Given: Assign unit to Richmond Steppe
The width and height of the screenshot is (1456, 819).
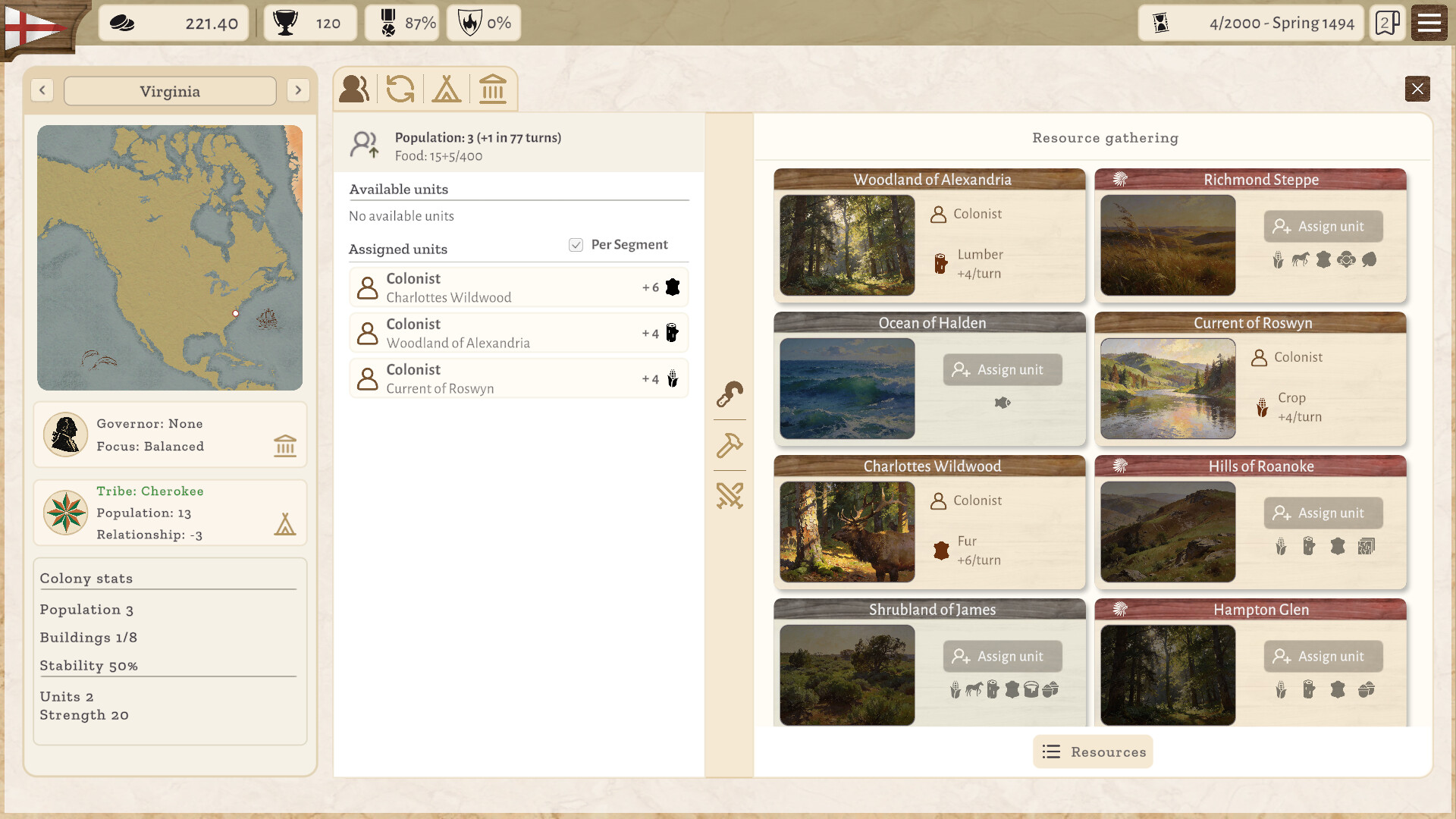Looking at the screenshot, I should (x=1323, y=227).
